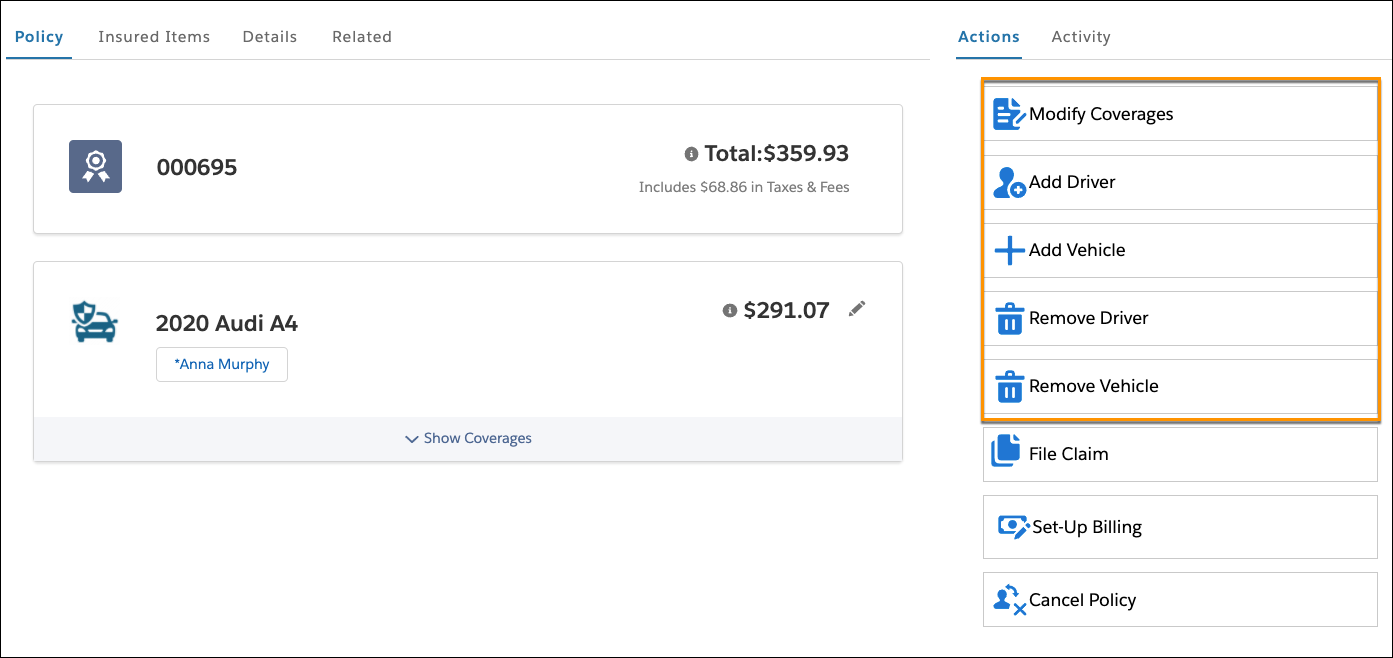Screen dimensions: 1393x658
Task: Open the Related tab
Action: [x=361, y=36]
